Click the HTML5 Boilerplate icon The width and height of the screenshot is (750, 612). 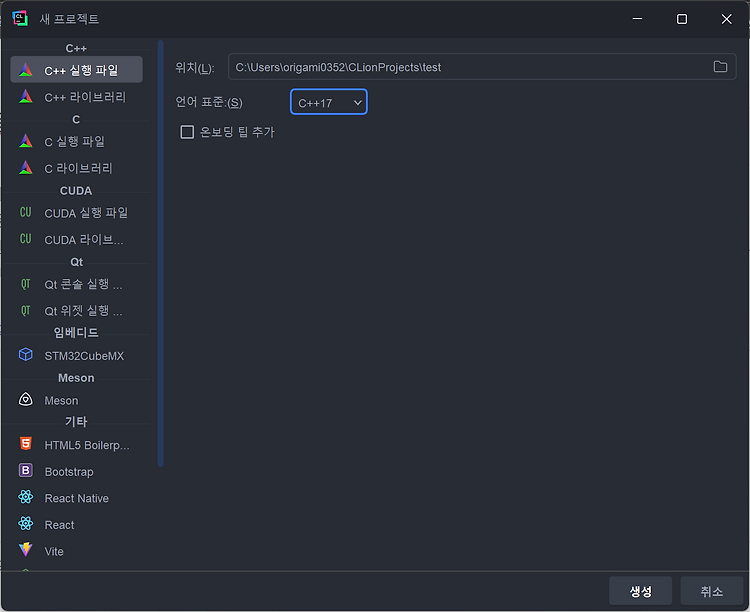click(26, 444)
